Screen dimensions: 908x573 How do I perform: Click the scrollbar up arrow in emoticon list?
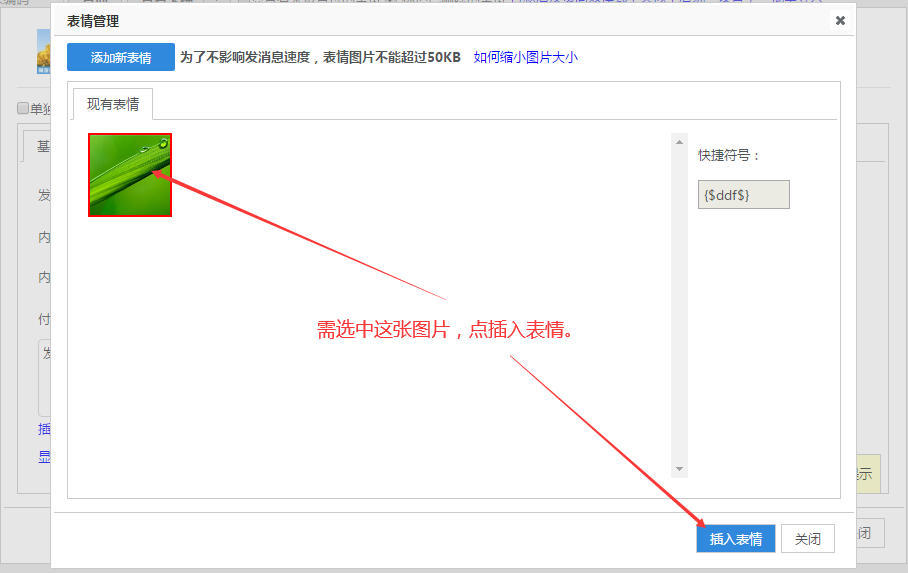tap(680, 141)
